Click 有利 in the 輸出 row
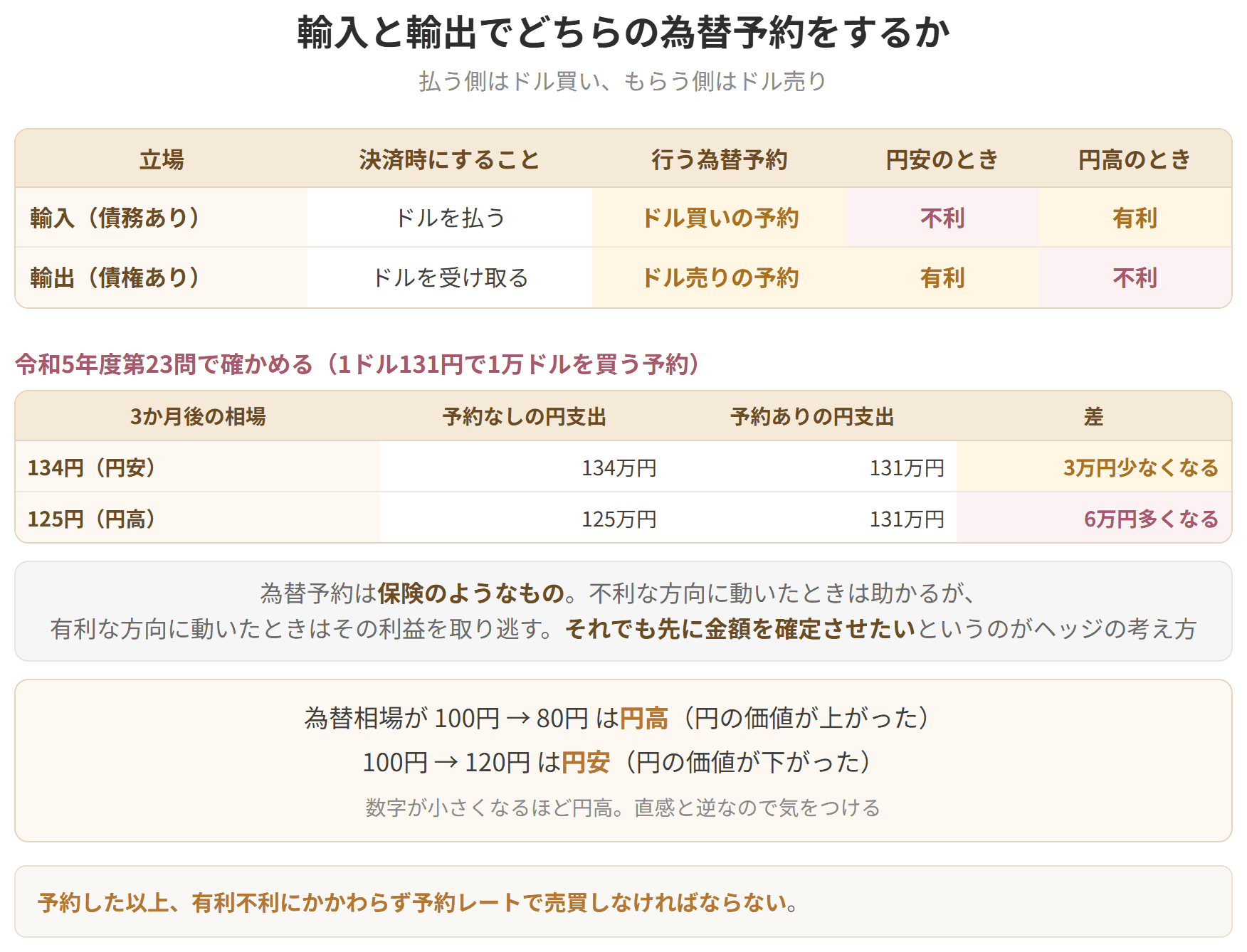 click(x=942, y=277)
